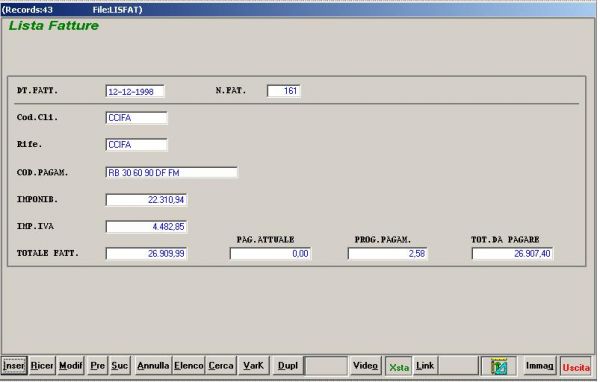Viewport: 600px width, 382px height.
Task: Click the TOT.DA PAGARE label
Action: coord(505,240)
